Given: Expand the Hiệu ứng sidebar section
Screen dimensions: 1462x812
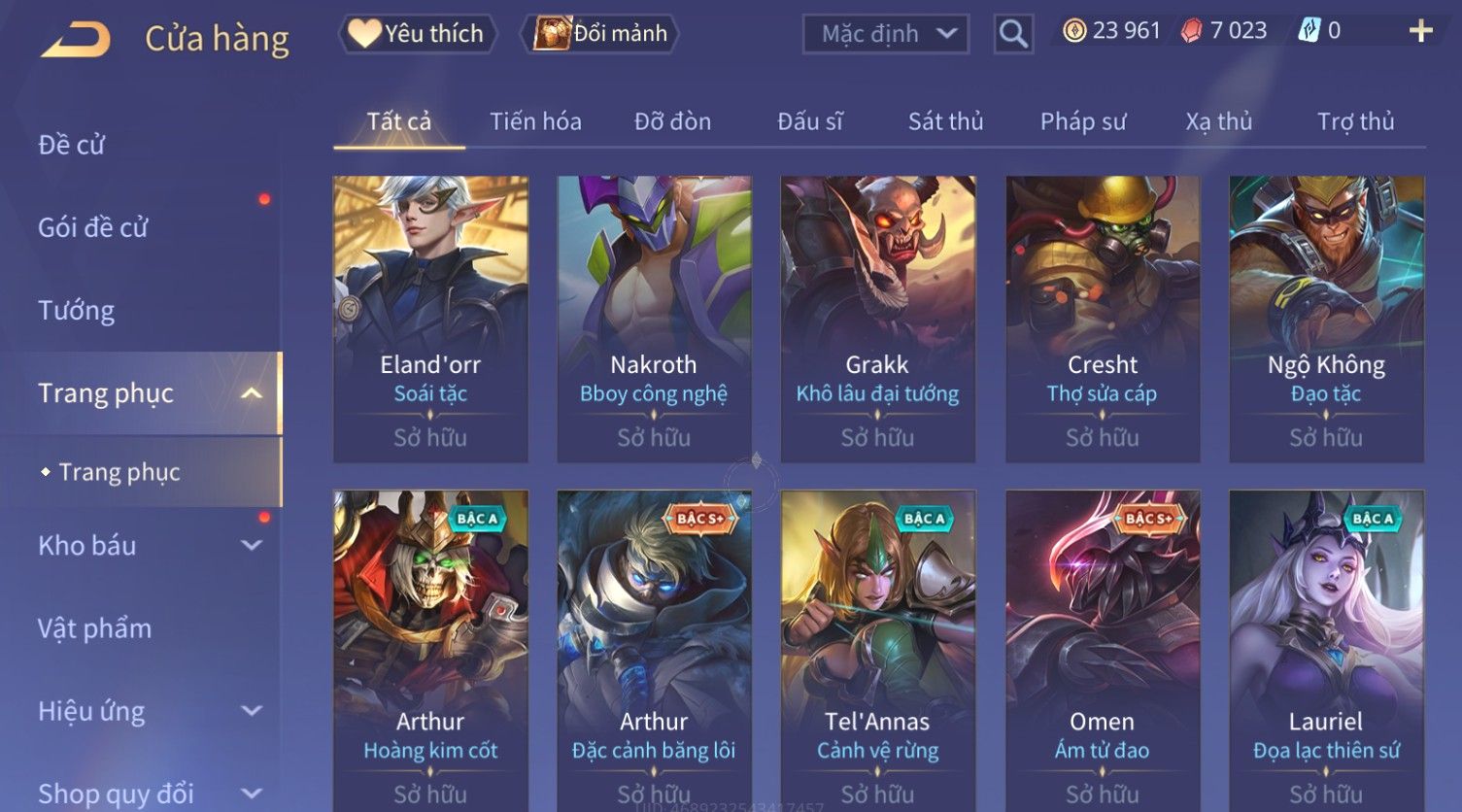Looking at the screenshot, I should (x=252, y=711).
